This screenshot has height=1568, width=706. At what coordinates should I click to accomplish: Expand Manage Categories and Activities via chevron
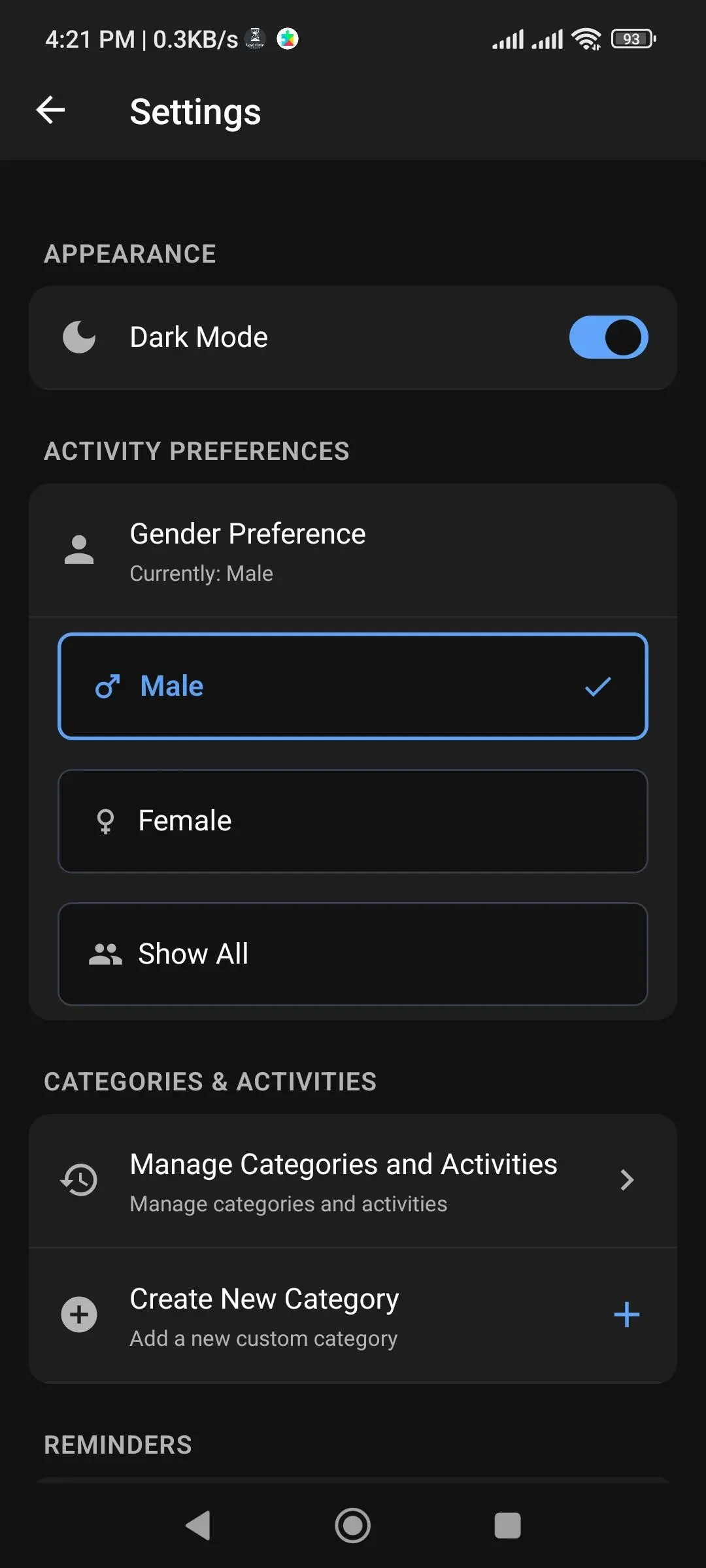(x=627, y=1180)
